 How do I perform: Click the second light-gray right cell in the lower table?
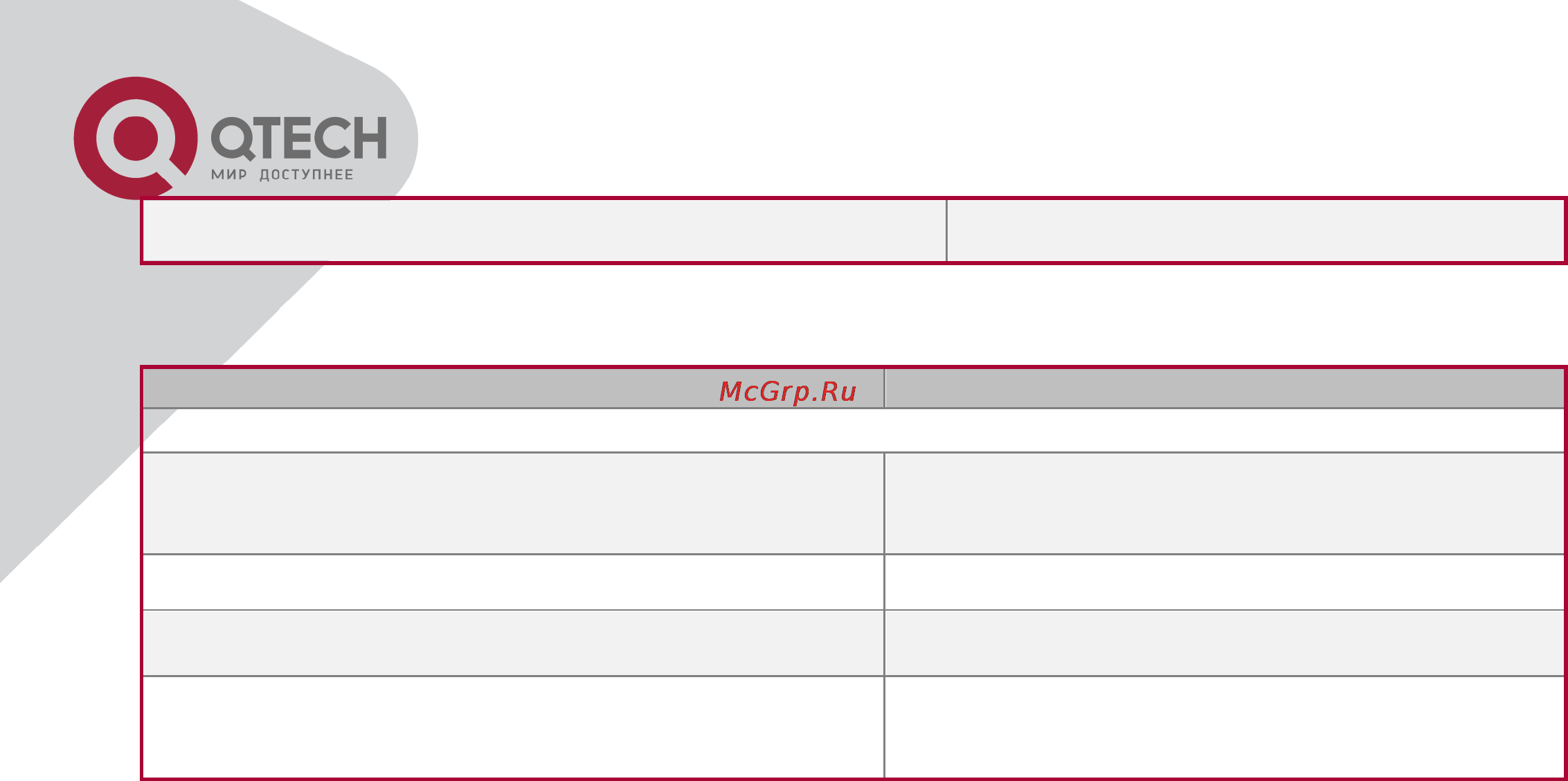[x=1224, y=643]
